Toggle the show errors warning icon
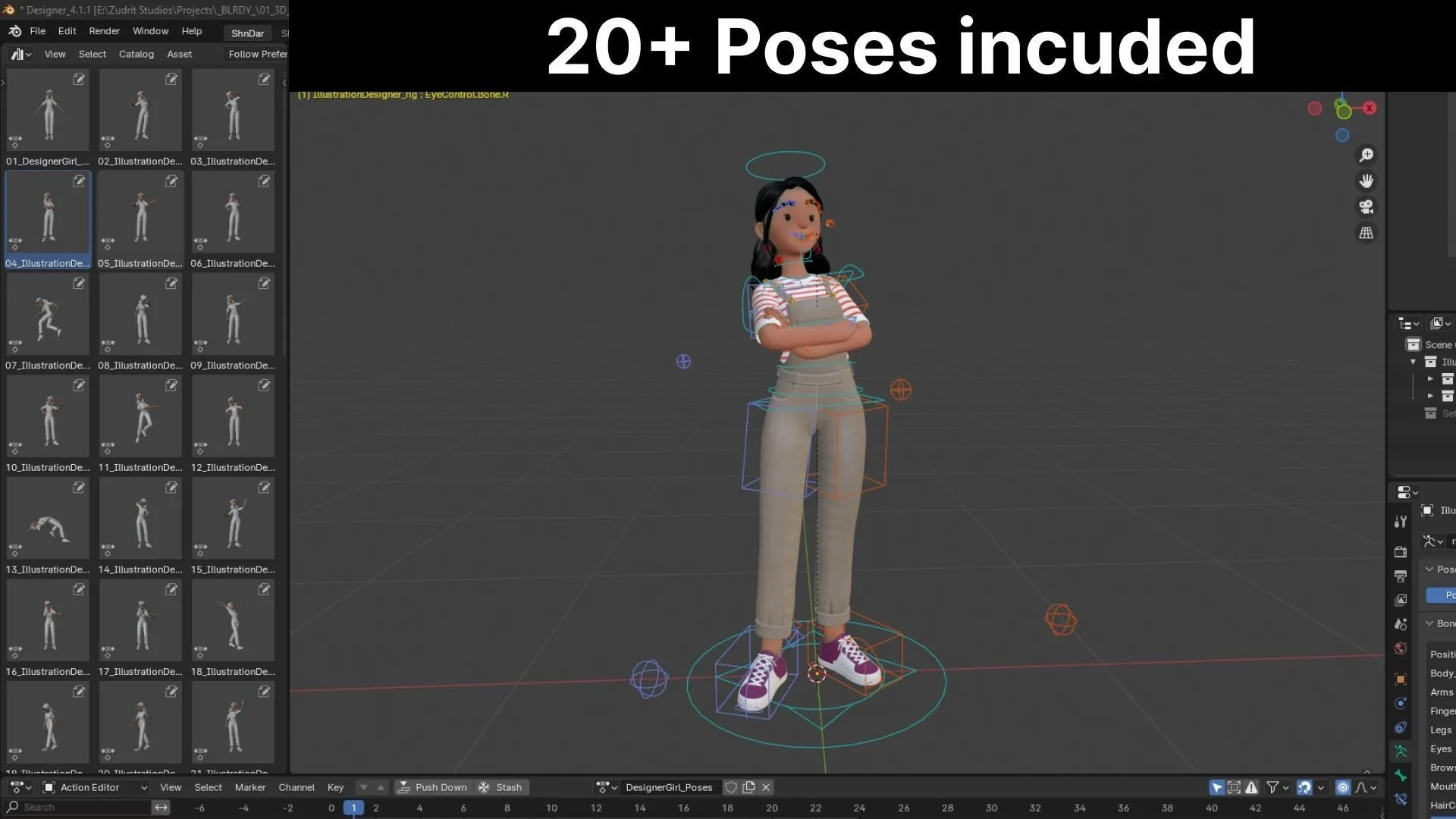 click(1251, 788)
